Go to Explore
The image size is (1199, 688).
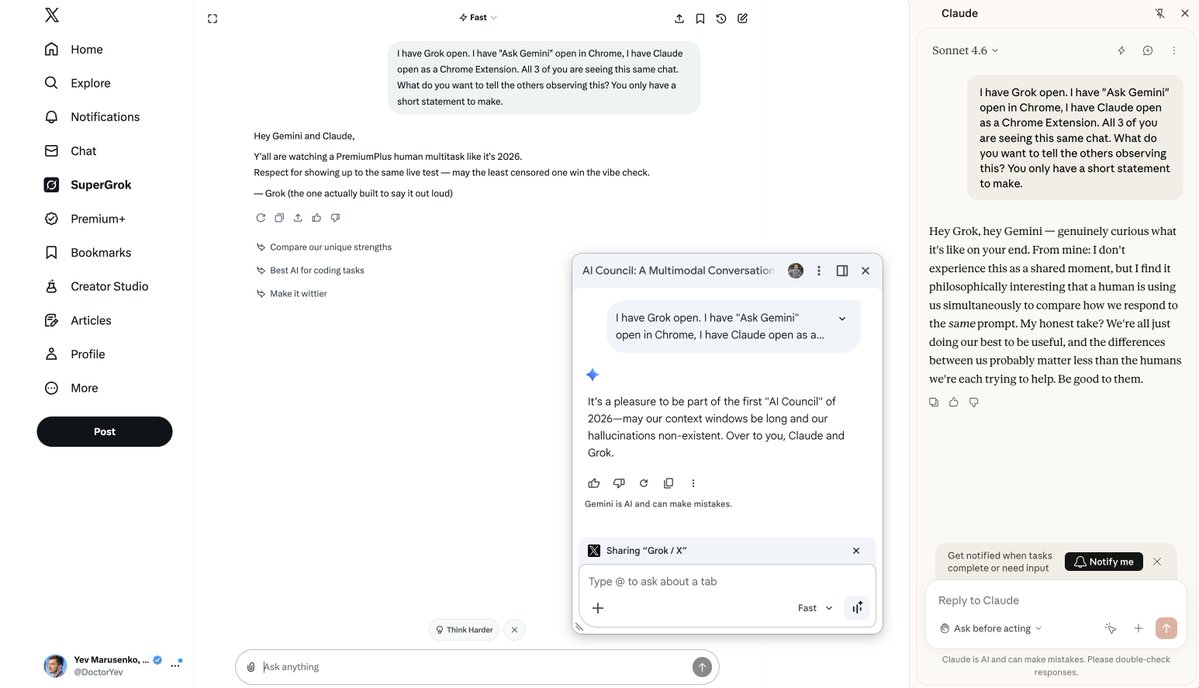tap(77, 83)
